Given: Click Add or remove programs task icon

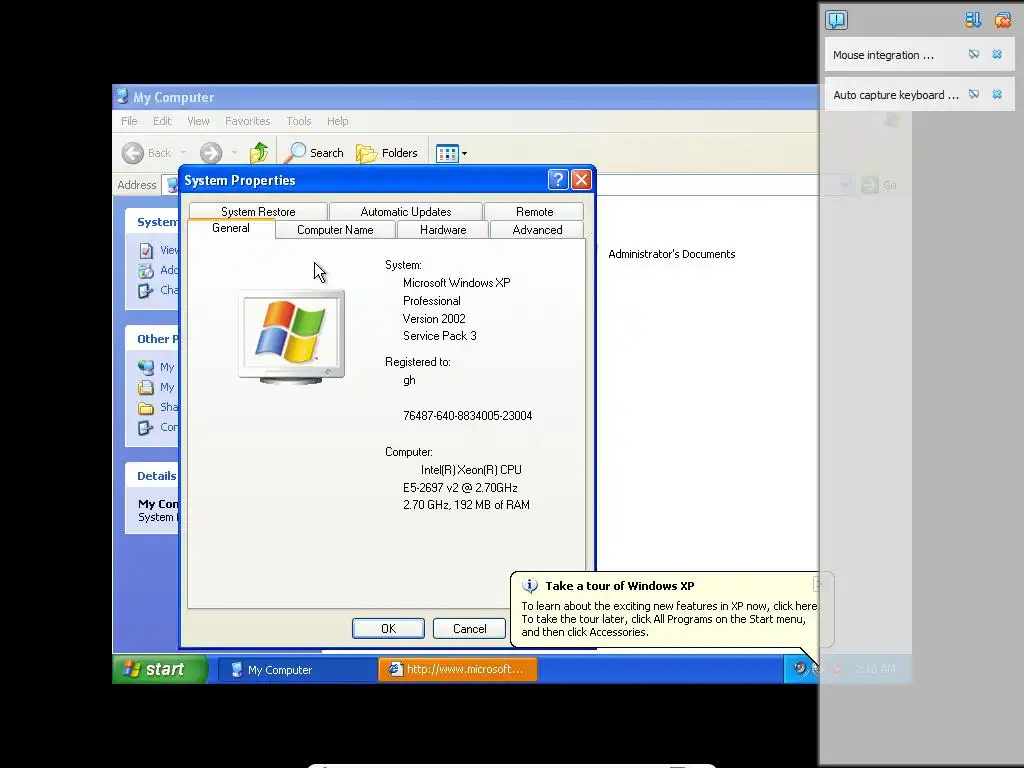Looking at the screenshot, I should [x=146, y=270].
